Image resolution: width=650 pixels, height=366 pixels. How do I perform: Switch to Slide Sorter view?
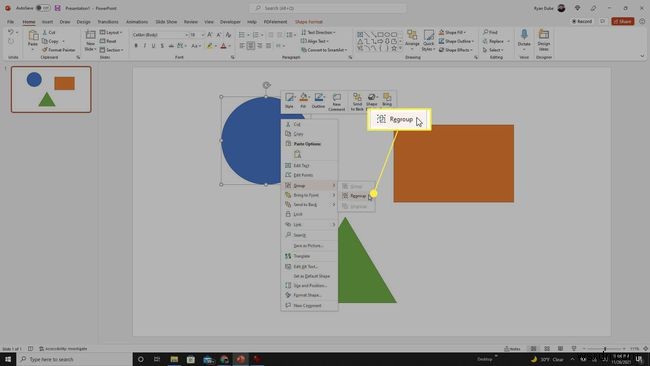[x=547, y=349]
